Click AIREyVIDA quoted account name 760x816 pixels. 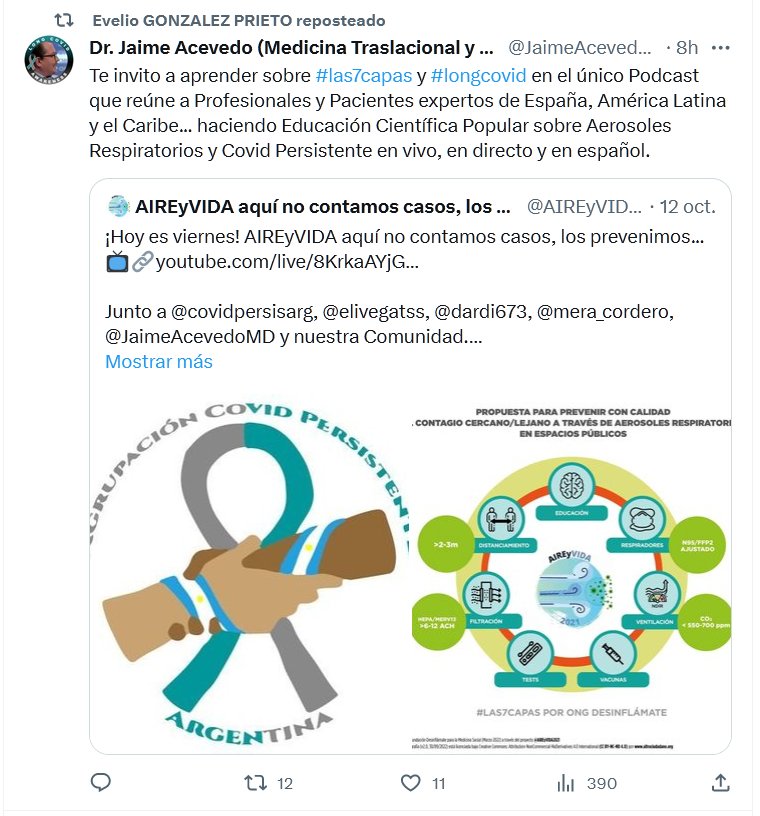[x=323, y=207]
